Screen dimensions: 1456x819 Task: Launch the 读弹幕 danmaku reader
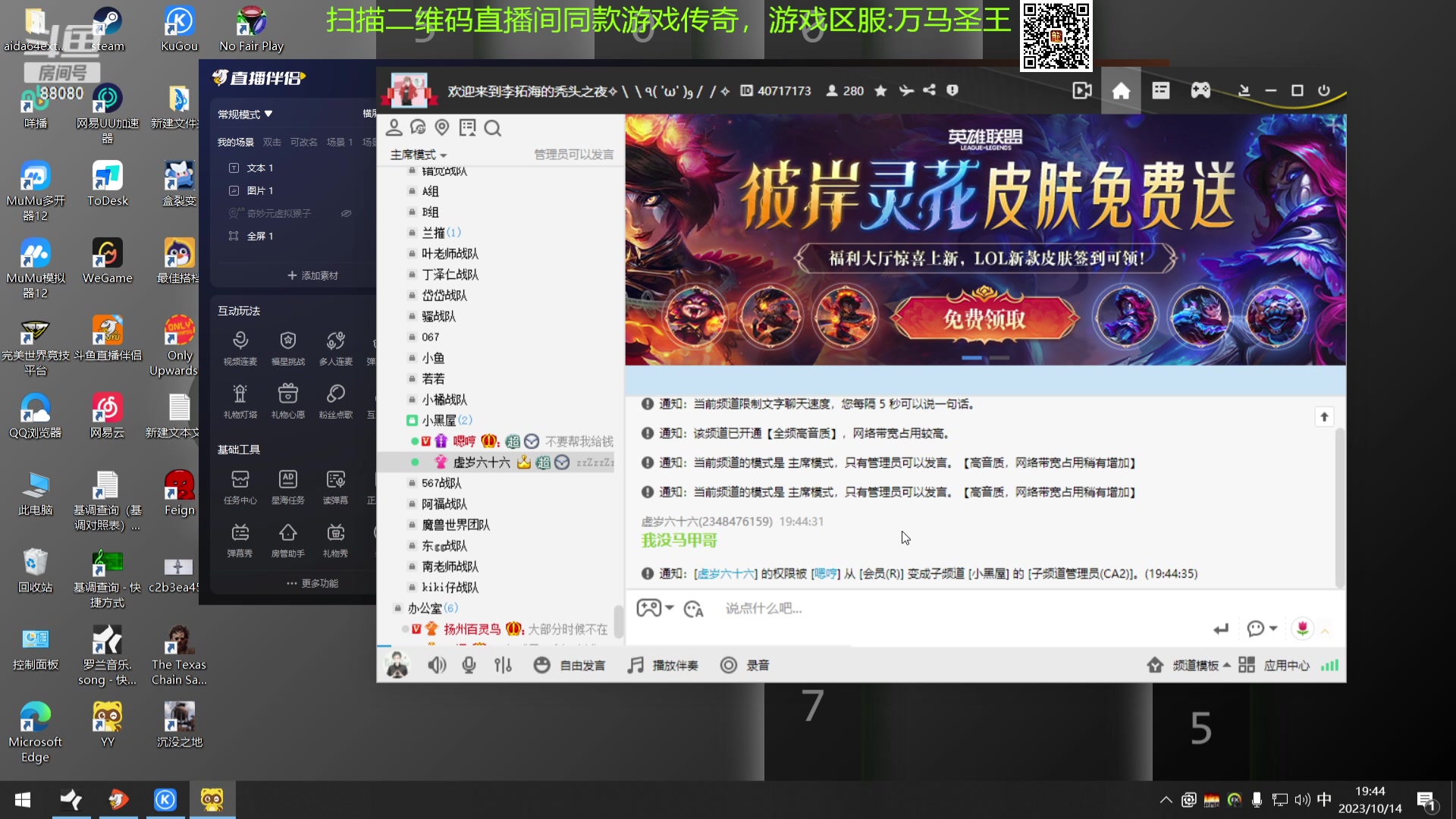coord(336,486)
